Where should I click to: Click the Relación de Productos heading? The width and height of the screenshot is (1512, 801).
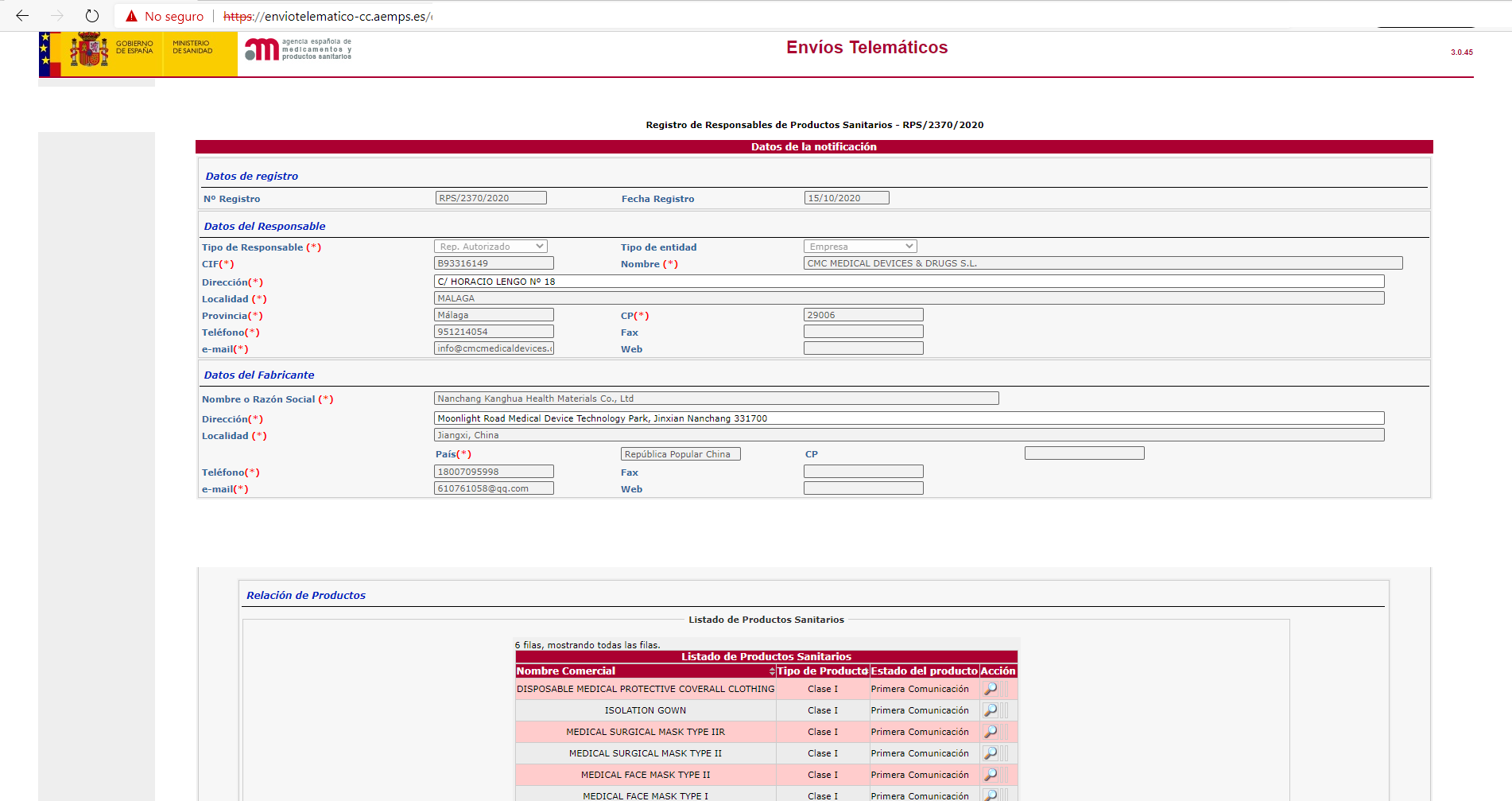[306, 596]
